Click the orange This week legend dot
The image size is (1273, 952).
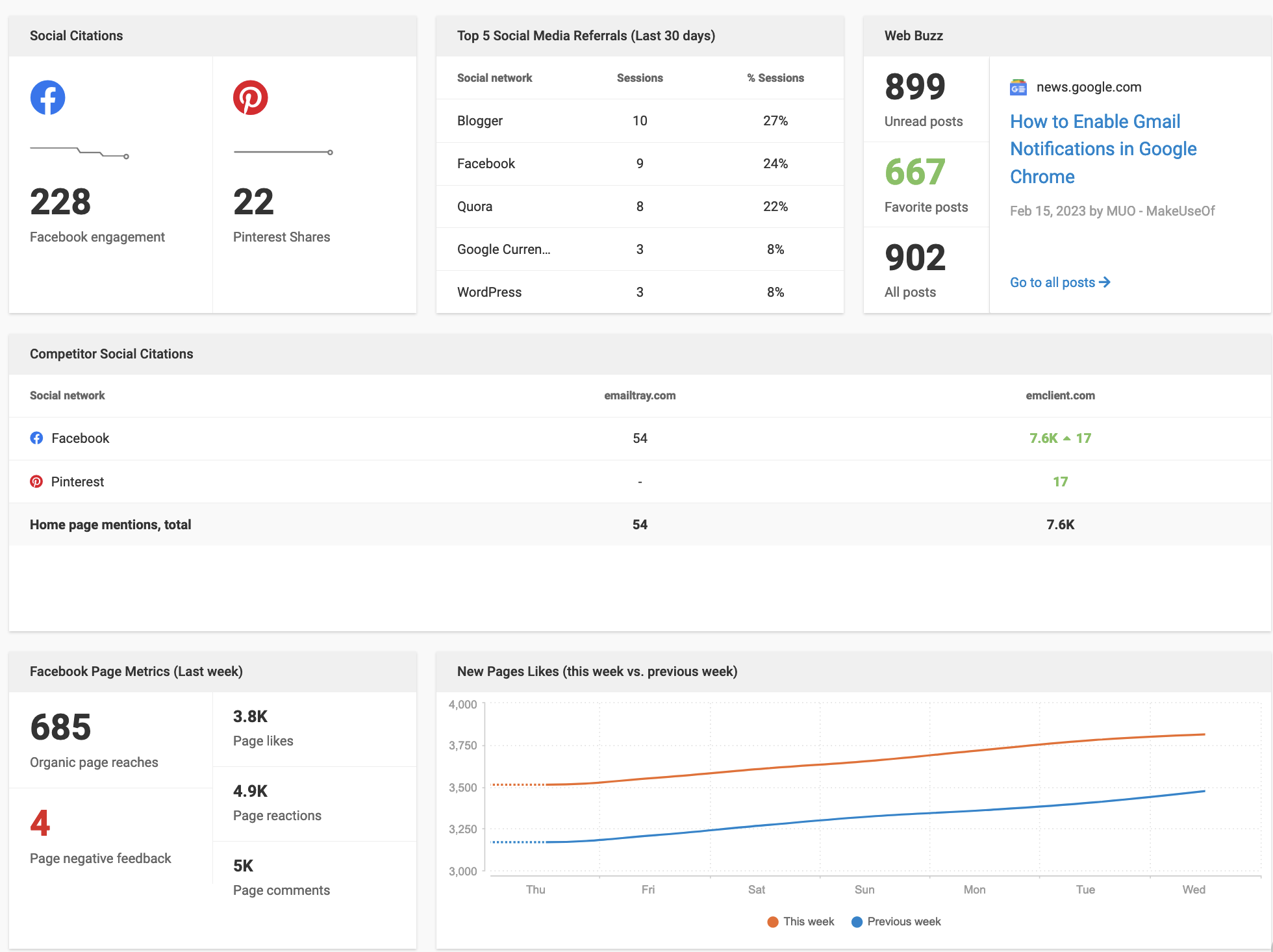click(x=772, y=921)
